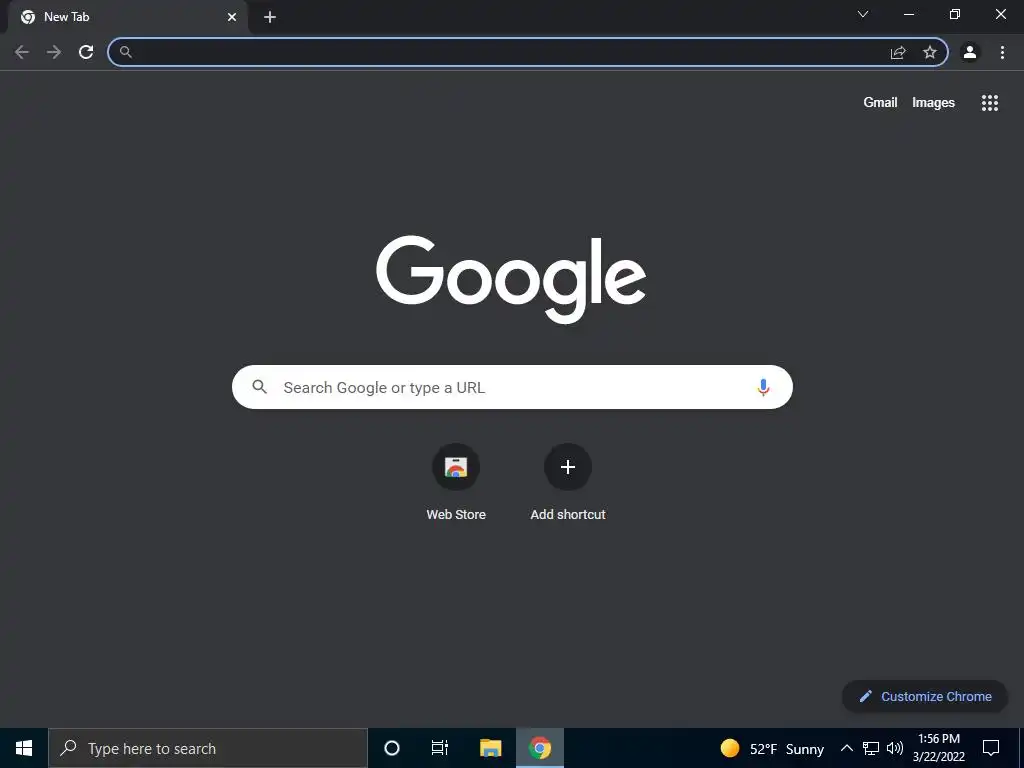Open the notification center icon
Screen dimensions: 1024x768
click(x=991, y=748)
